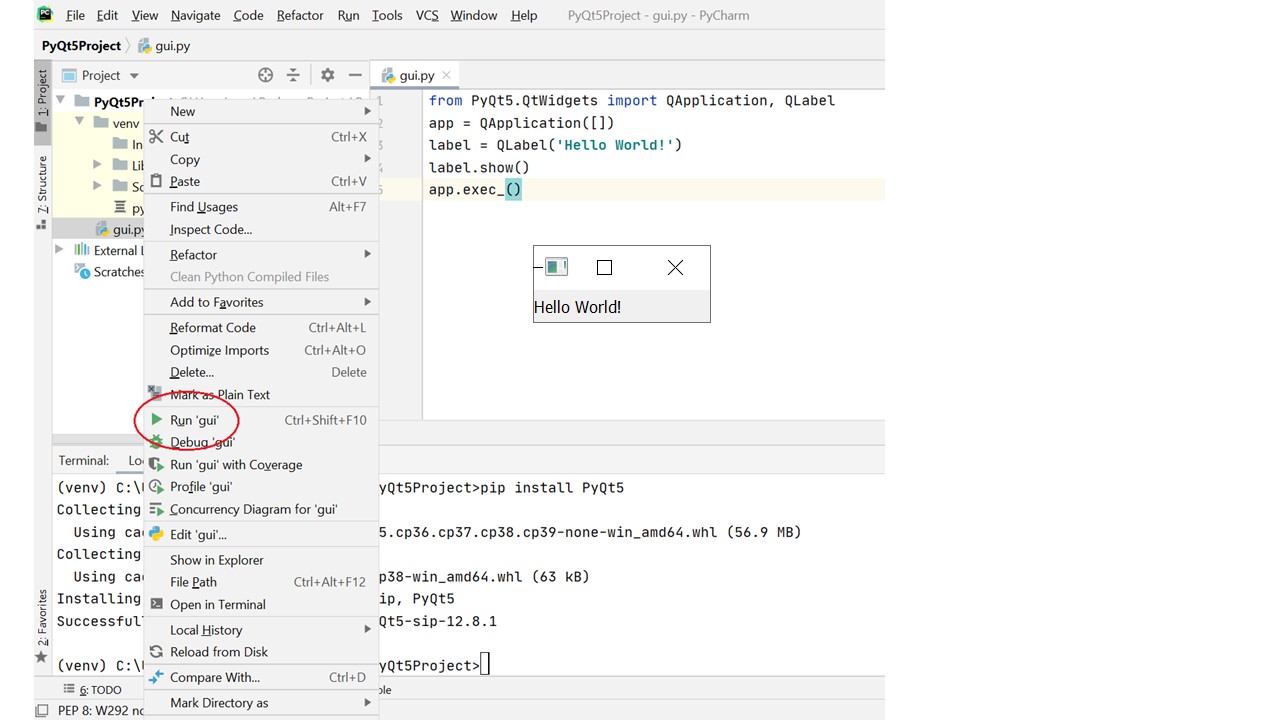Viewport: 1280px width, 720px height.
Task: Click the green Run 'gui' play icon
Action: click(156, 420)
